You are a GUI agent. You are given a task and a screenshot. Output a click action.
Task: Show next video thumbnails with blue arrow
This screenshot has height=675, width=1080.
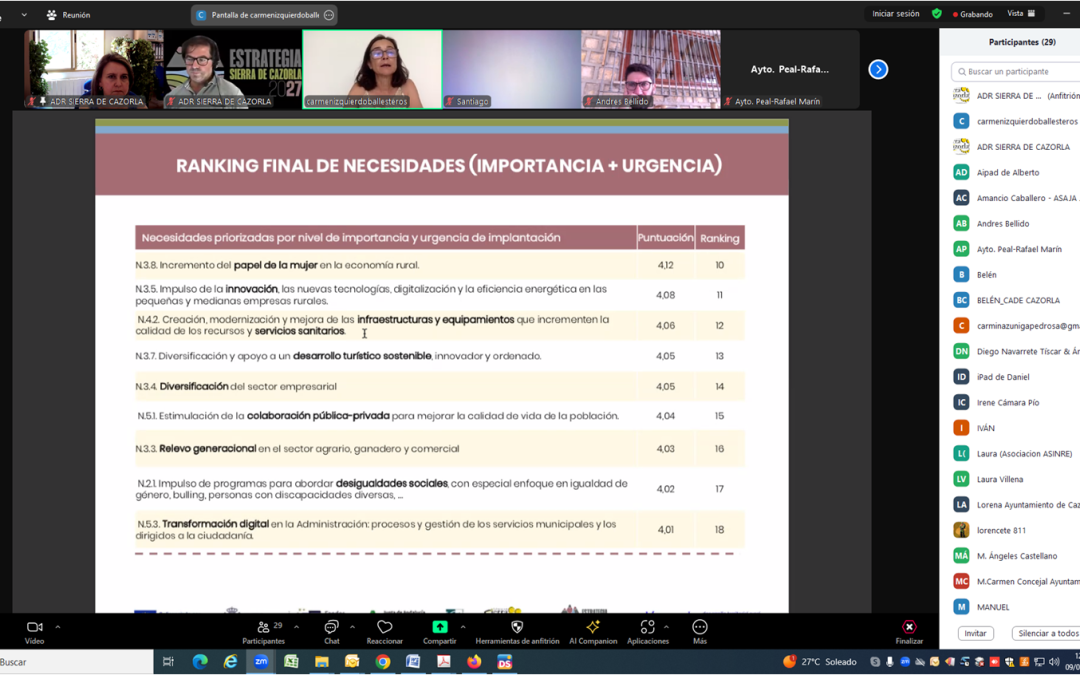pyautogui.click(x=878, y=69)
